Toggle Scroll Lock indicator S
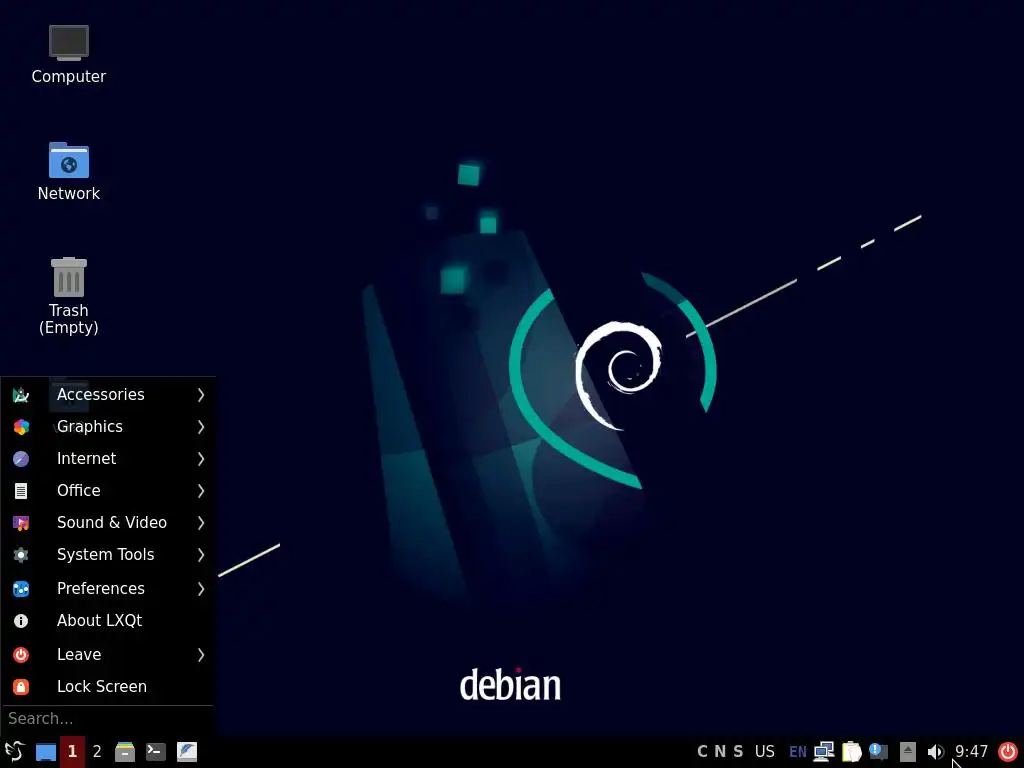The height and width of the screenshot is (768, 1024). point(738,752)
